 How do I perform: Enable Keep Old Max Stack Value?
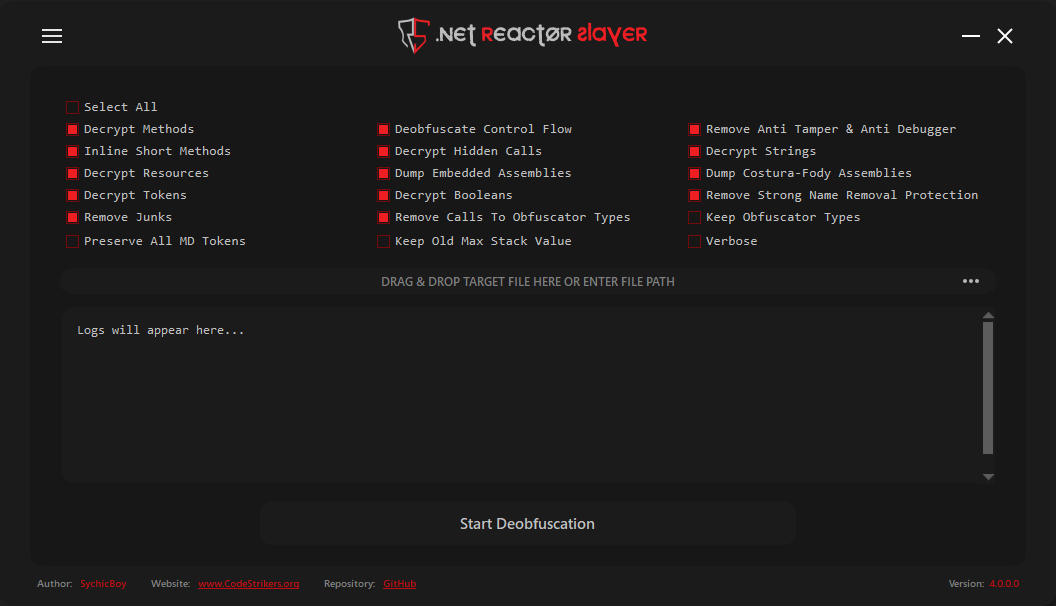point(383,241)
